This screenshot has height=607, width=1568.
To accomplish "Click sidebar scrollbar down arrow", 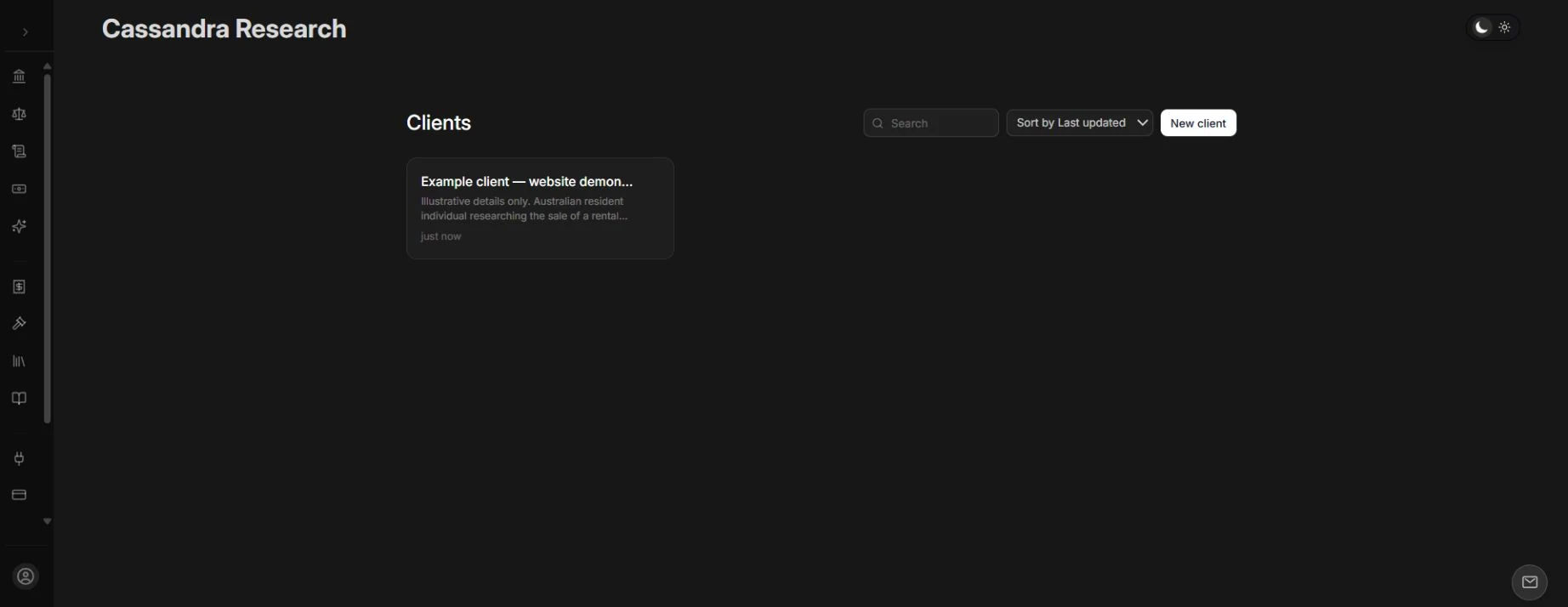I will click(48, 521).
